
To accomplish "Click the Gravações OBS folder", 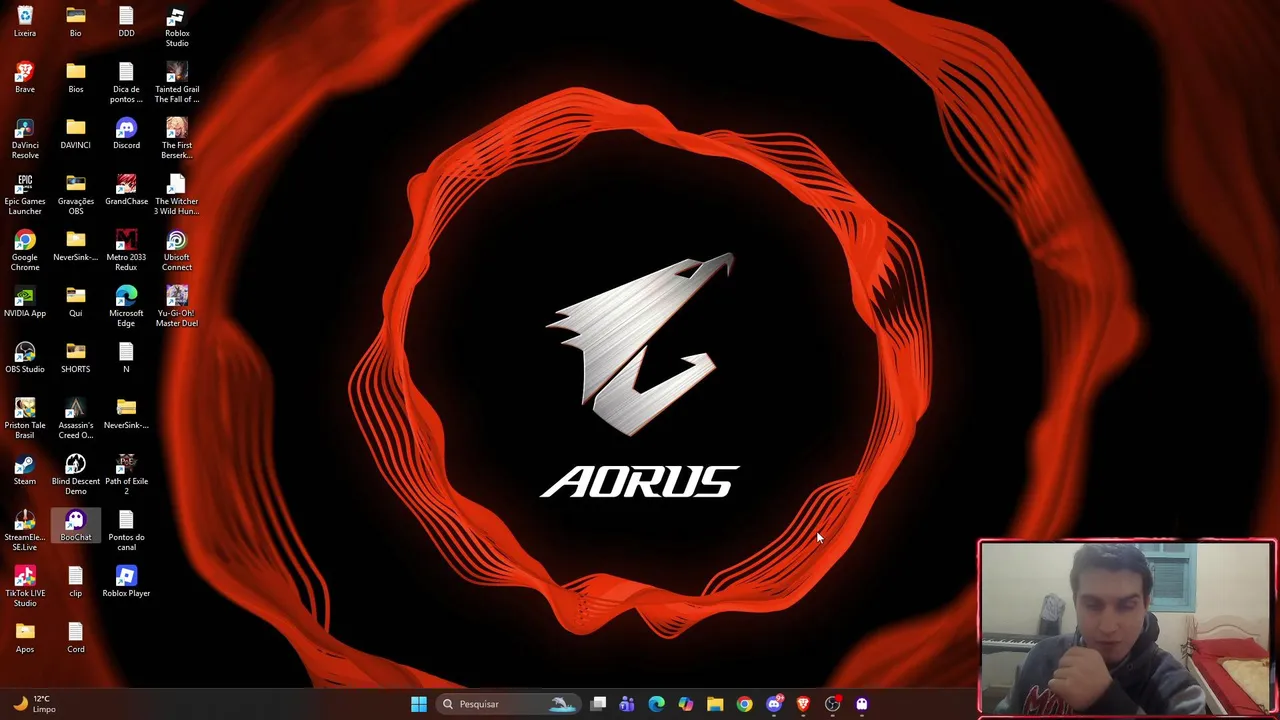I will [76, 195].
